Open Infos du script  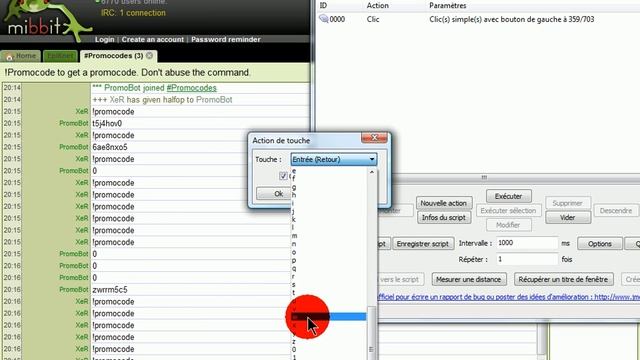444,217
